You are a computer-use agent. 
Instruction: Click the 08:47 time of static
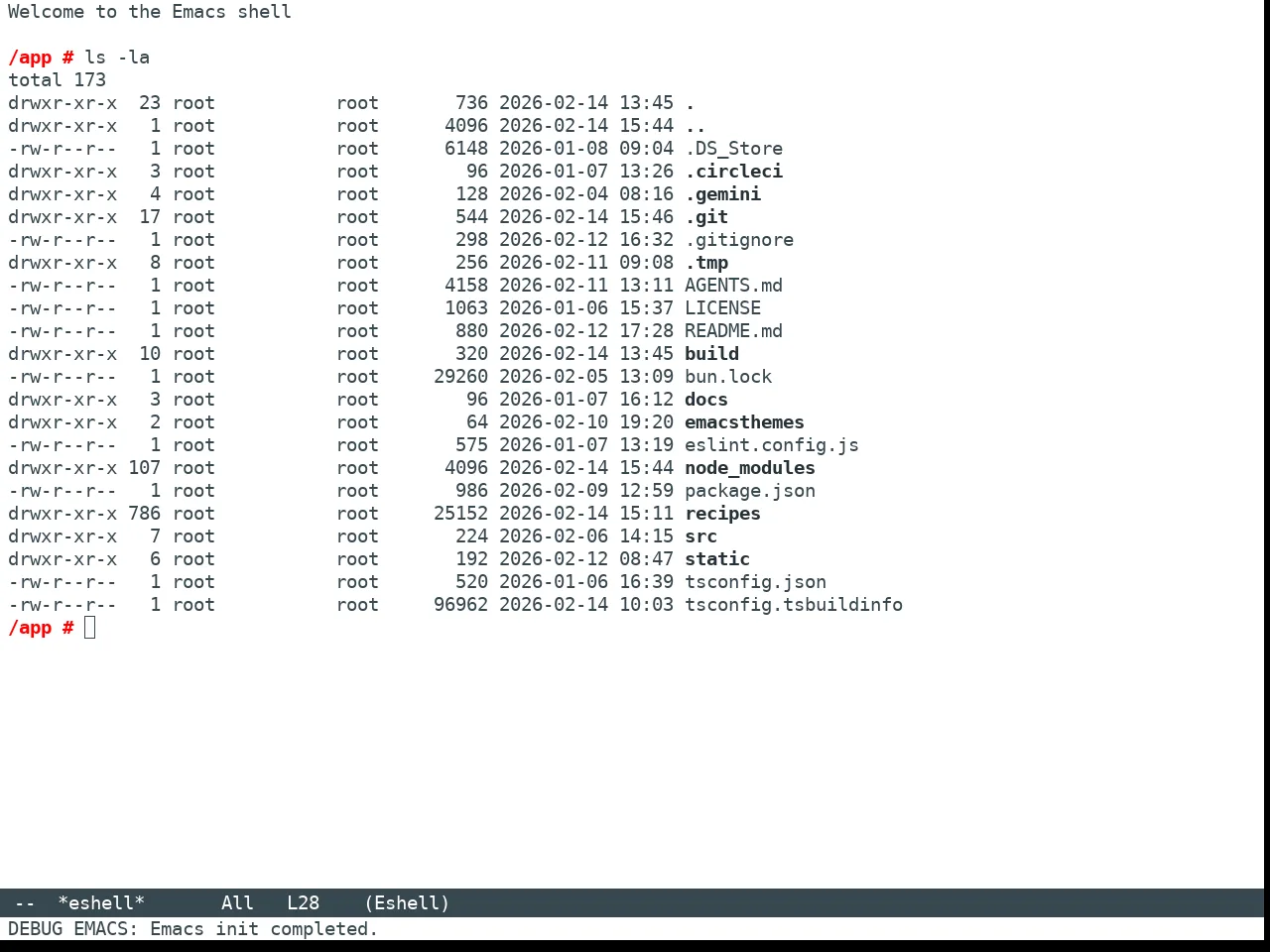646,559
